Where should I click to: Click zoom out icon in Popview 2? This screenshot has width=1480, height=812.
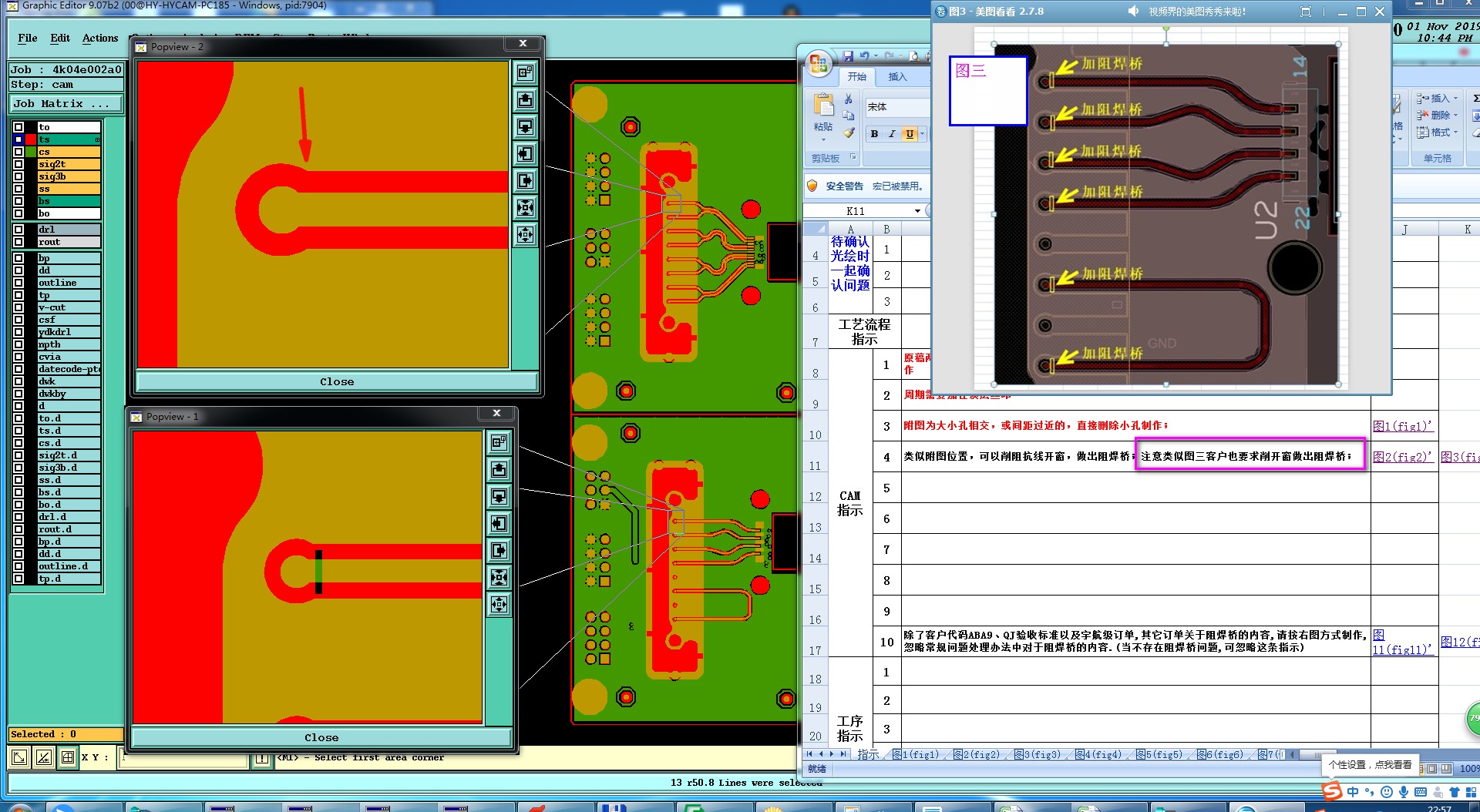[x=525, y=234]
